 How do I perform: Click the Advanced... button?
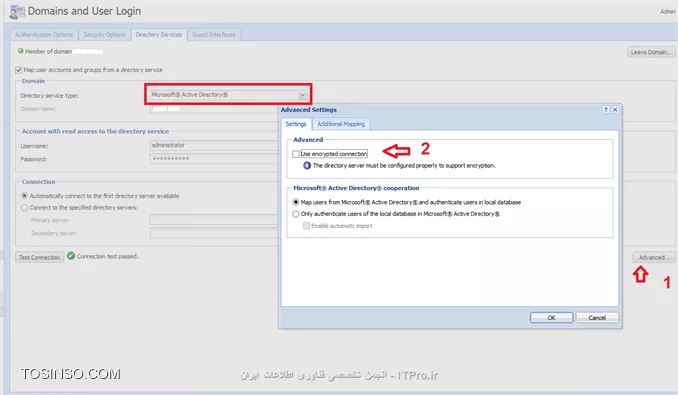click(653, 257)
